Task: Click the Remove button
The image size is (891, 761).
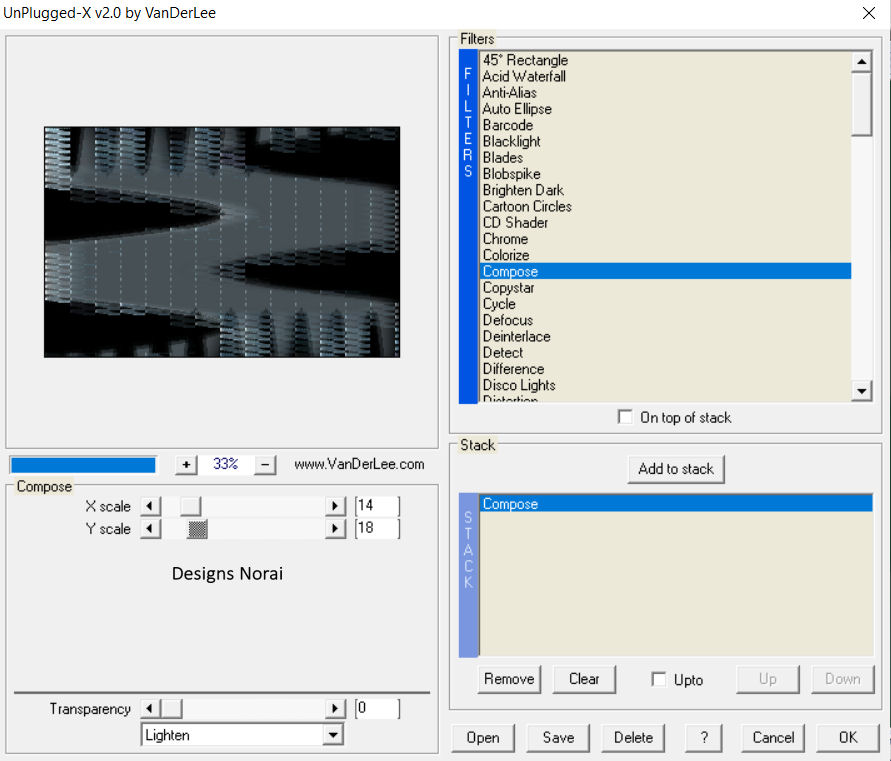Action: pos(509,679)
